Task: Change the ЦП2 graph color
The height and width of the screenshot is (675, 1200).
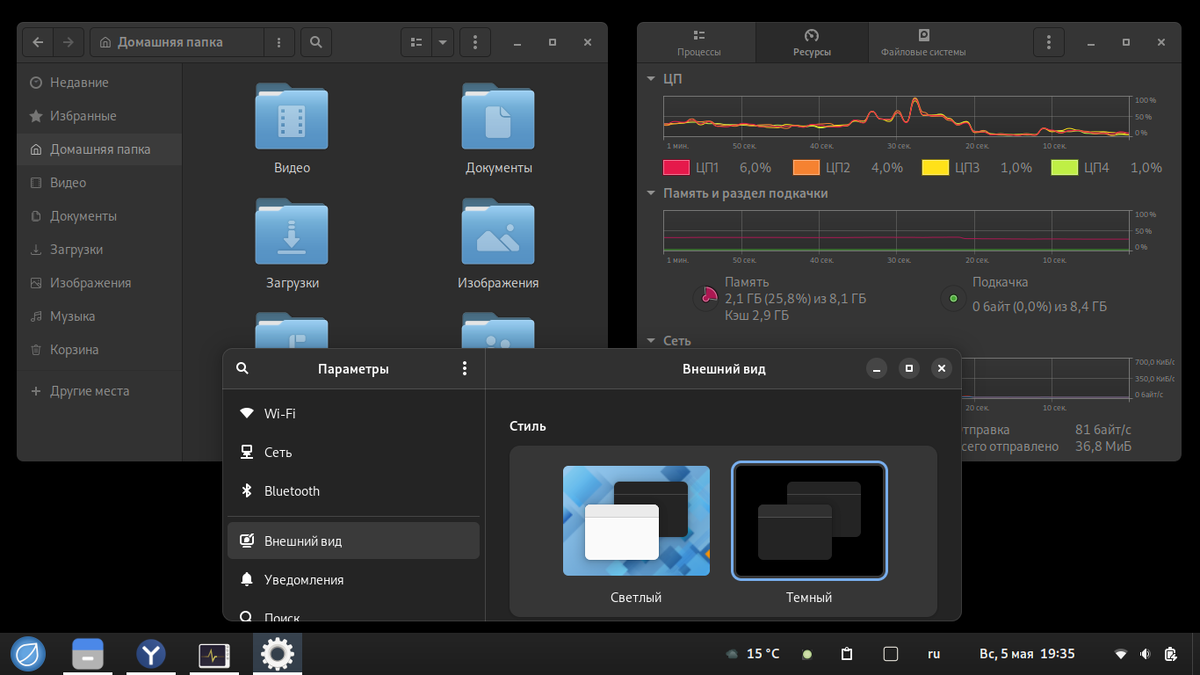Action: (x=806, y=167)
